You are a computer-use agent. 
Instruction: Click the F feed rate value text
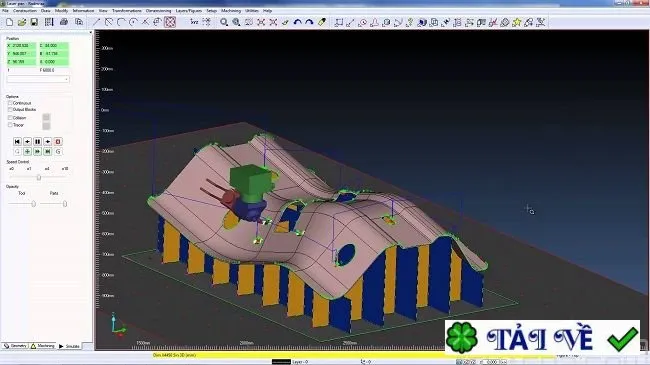[x=47, y=70]
